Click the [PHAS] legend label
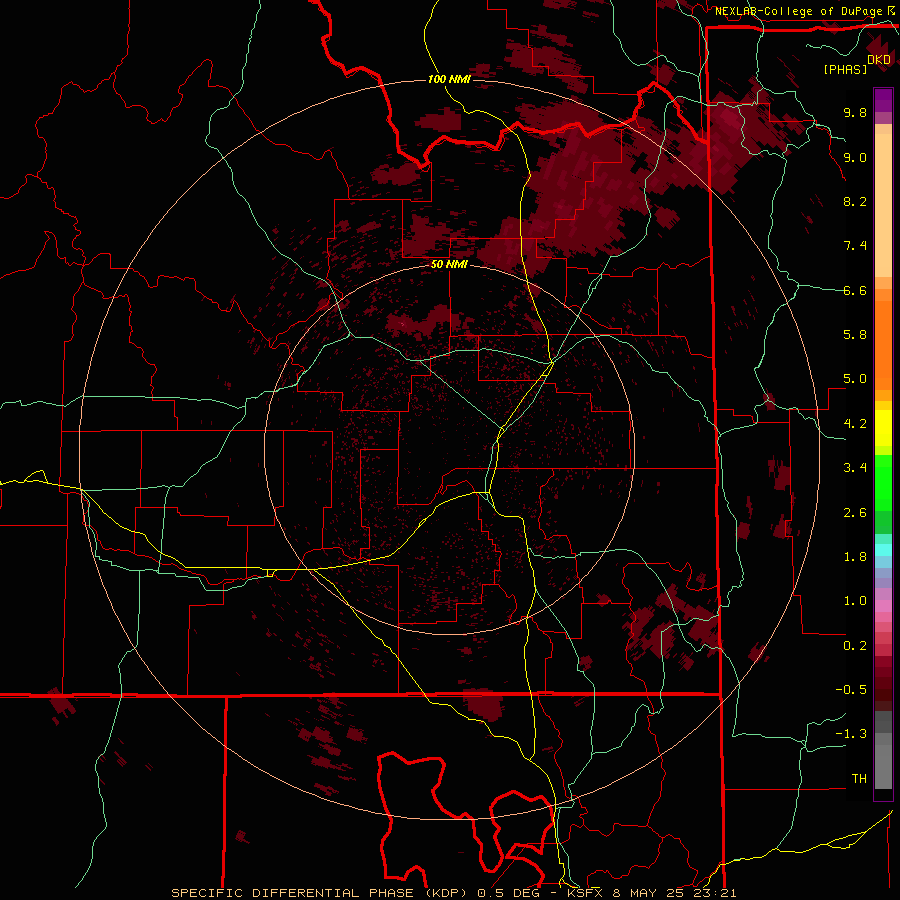Image resolution: width=900 pixels, height=900 pixels. coord(845,69)
